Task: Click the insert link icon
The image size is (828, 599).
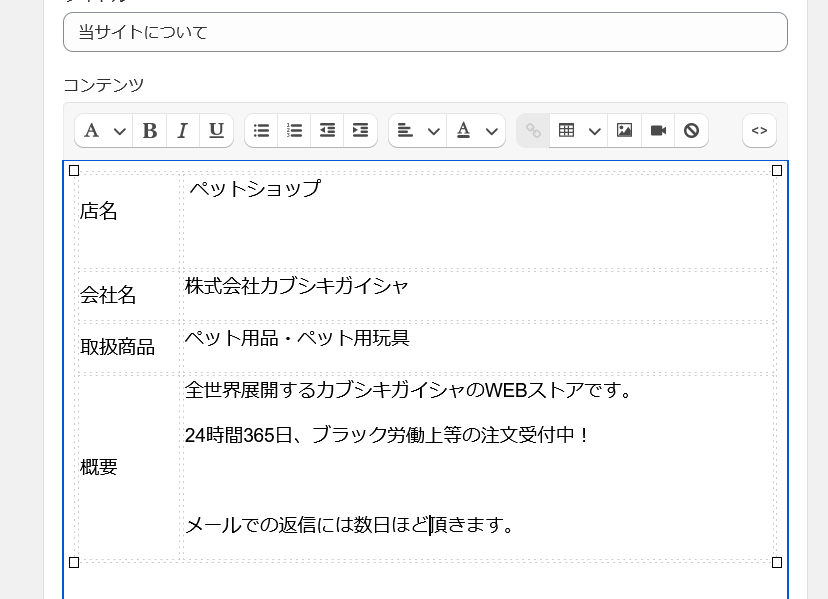Action: [533, 131]
